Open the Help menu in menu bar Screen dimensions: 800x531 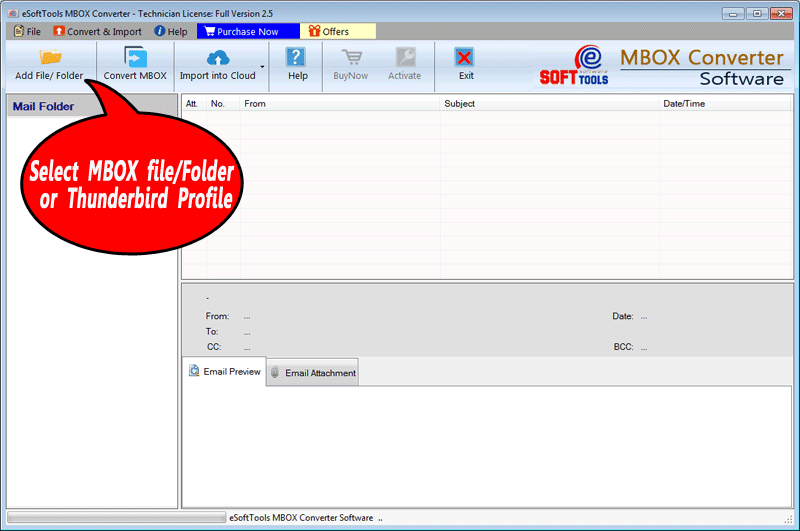click(x=171, y=31)
